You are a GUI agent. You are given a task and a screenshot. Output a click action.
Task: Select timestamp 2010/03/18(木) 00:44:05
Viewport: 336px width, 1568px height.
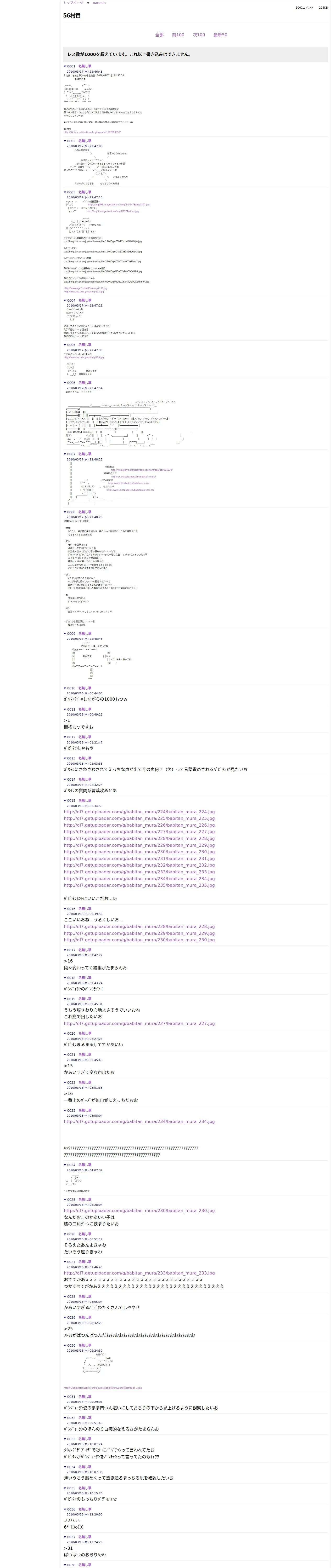click(x=84, y=693)
